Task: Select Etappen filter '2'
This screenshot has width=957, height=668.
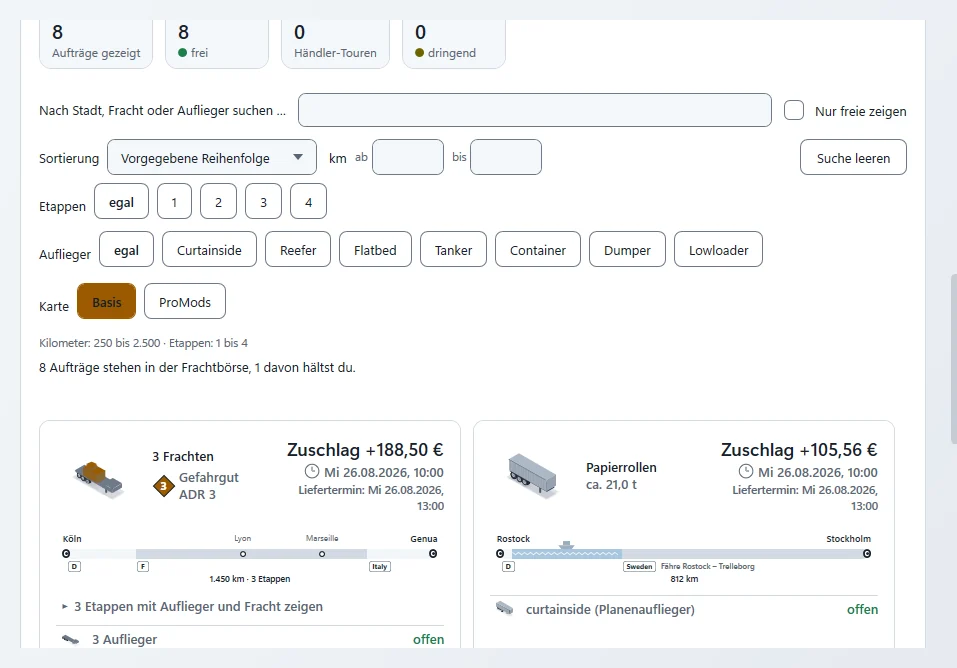Action: [x=218, y=201]
